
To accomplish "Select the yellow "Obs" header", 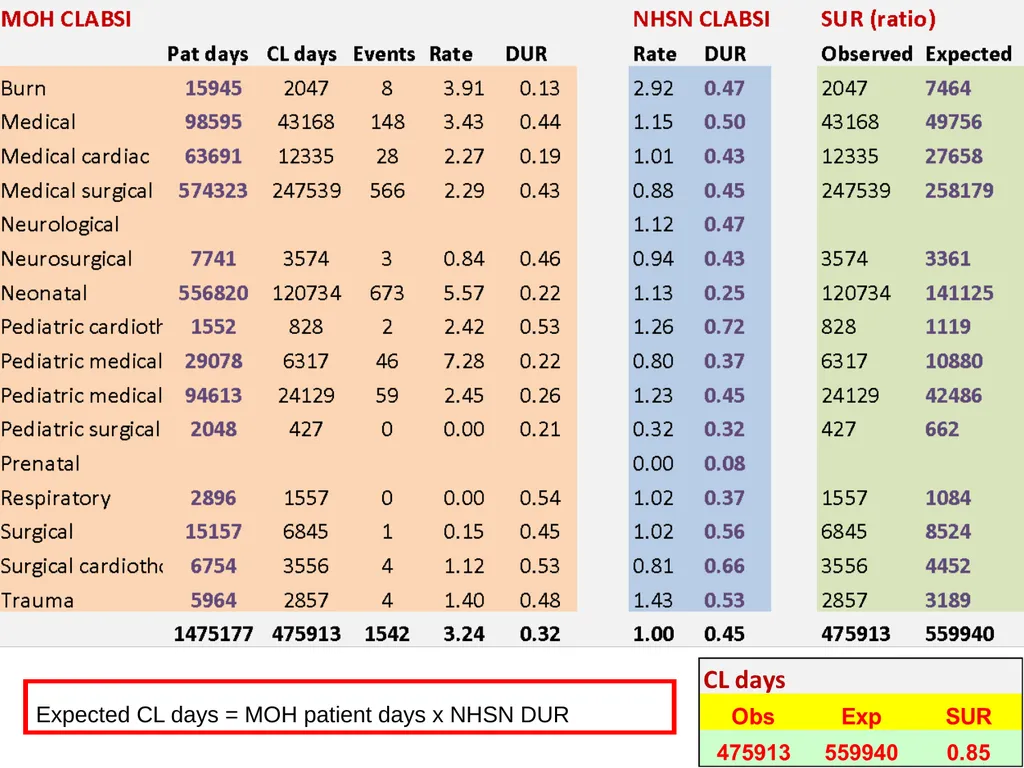I will 753,717.
